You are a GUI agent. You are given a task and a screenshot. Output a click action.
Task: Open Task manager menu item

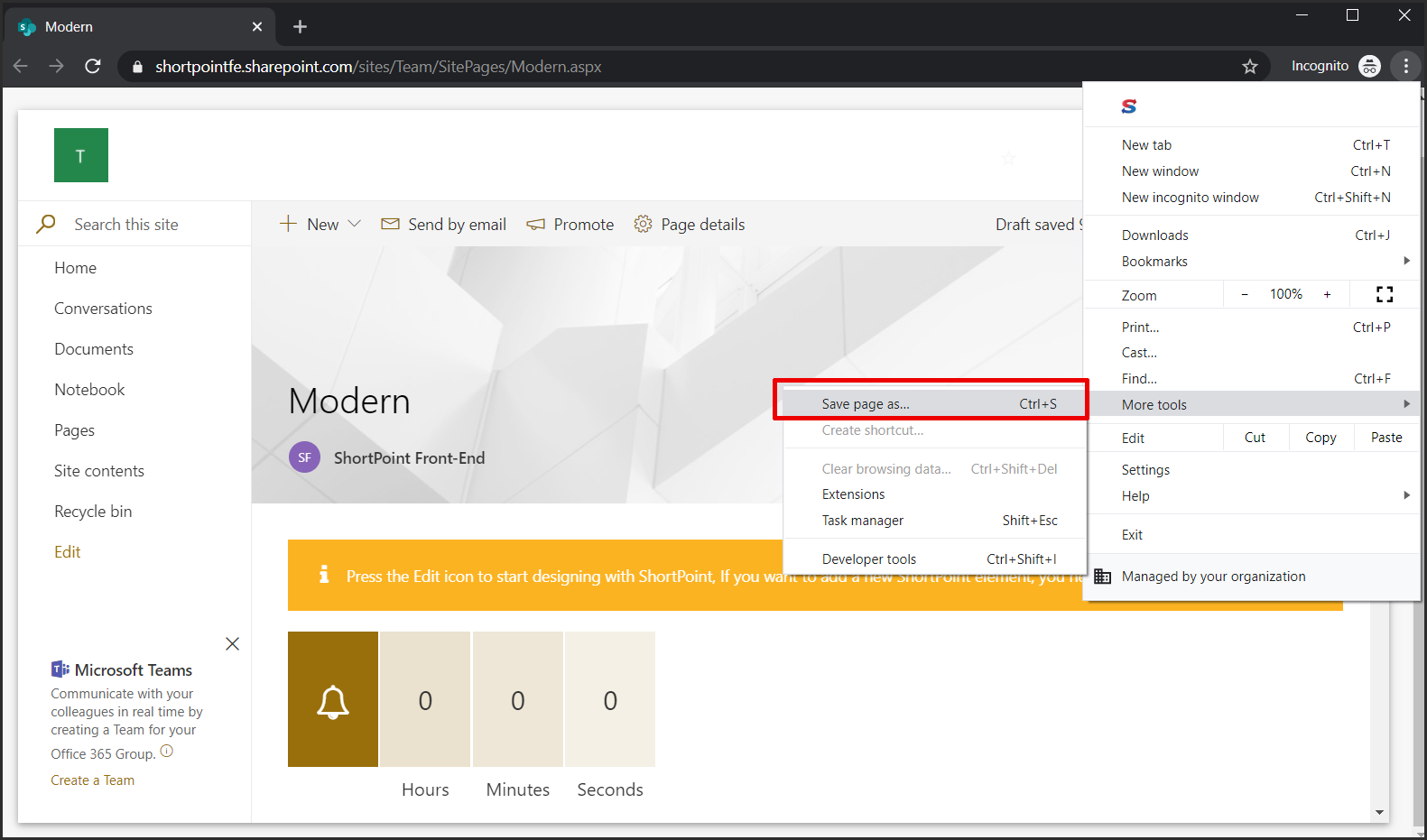(x=934, y=521)
